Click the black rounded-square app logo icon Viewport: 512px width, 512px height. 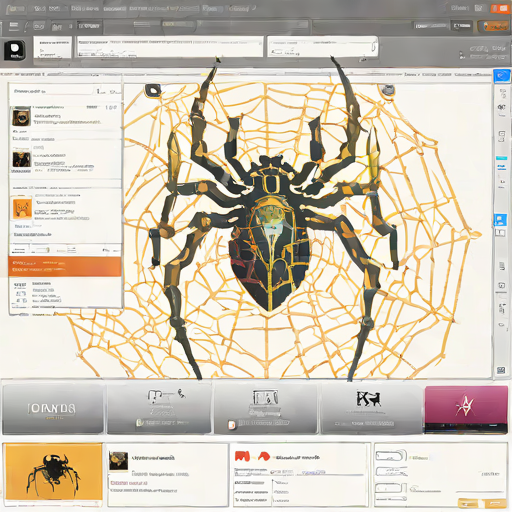pyautogui.click(x=15, y=50)
